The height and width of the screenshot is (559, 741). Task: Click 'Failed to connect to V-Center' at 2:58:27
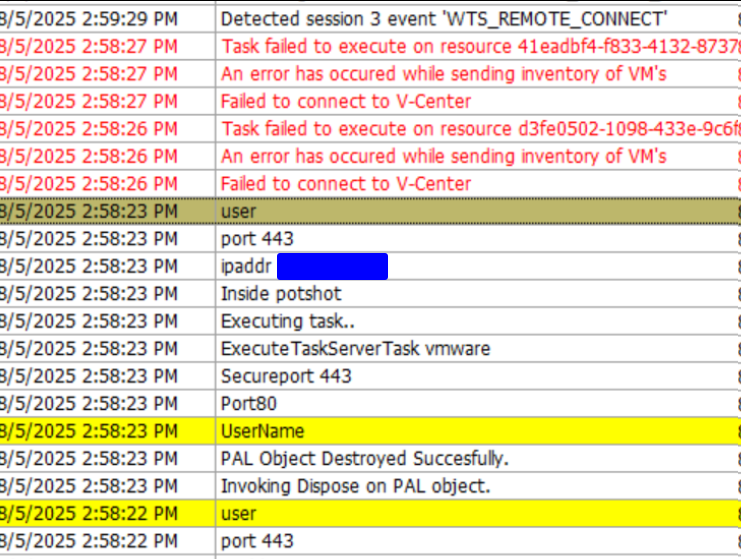[x=346, y=101]
